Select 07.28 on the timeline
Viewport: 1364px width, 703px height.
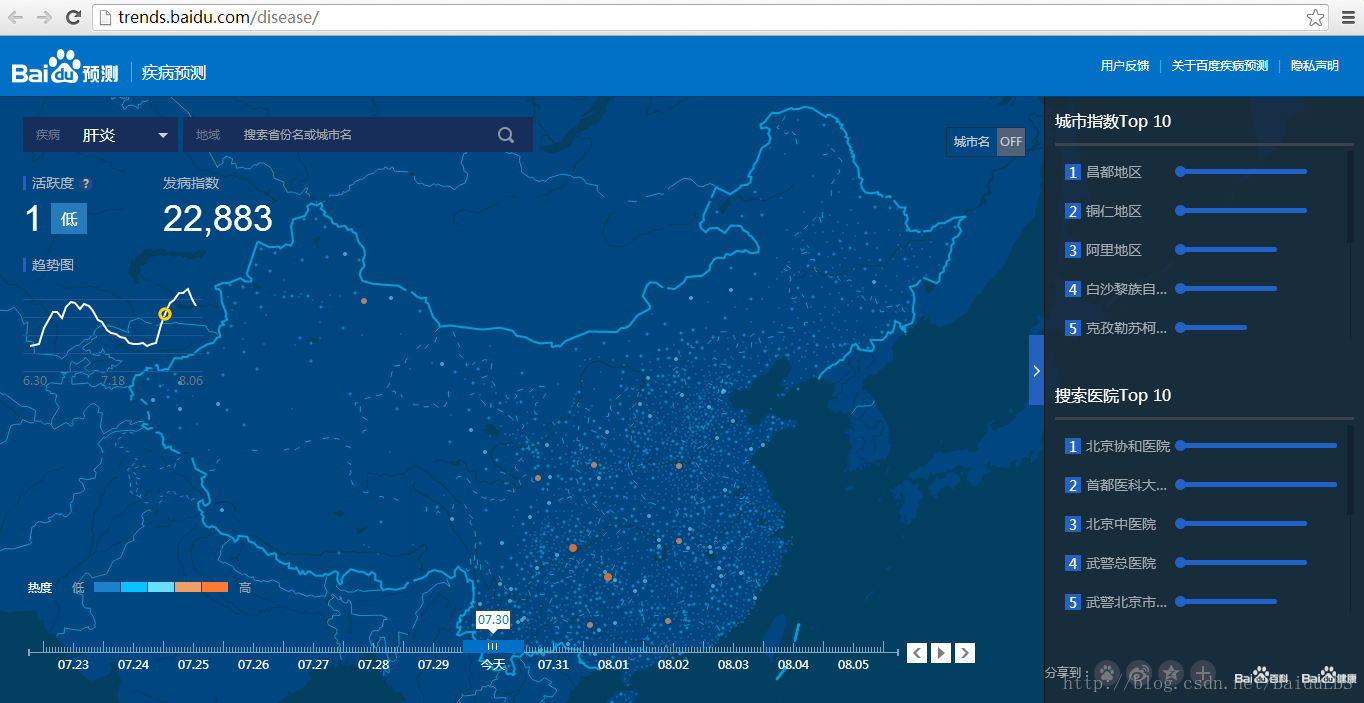pos(373,665)
